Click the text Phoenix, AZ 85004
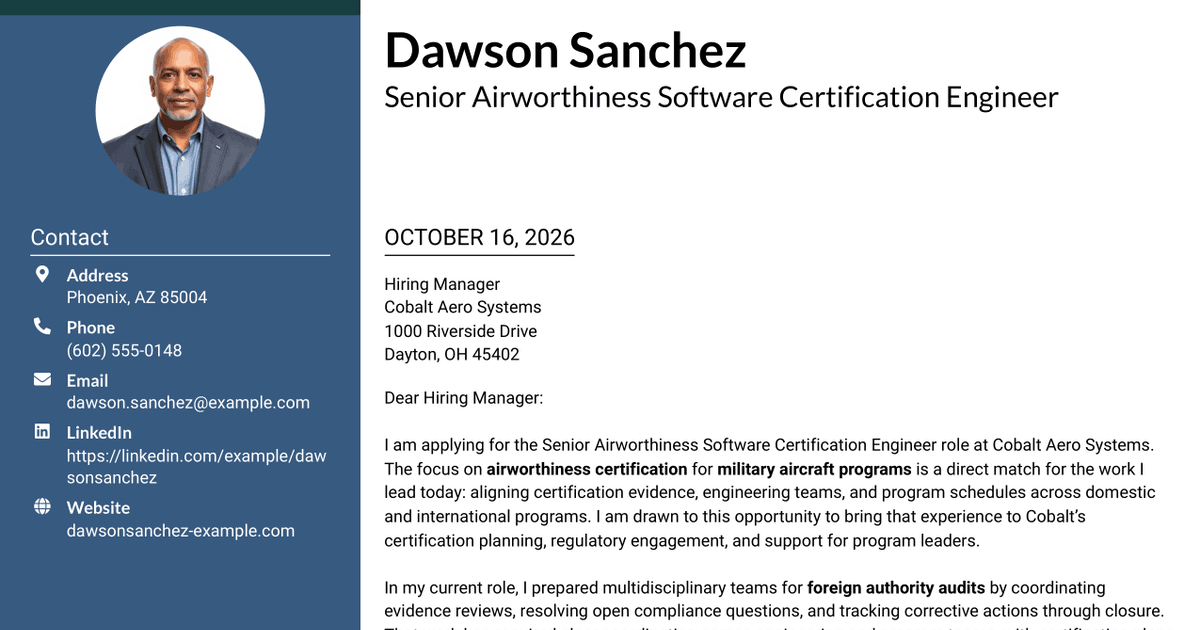Viewport: 1200px width, 630px height. [137, 297]
